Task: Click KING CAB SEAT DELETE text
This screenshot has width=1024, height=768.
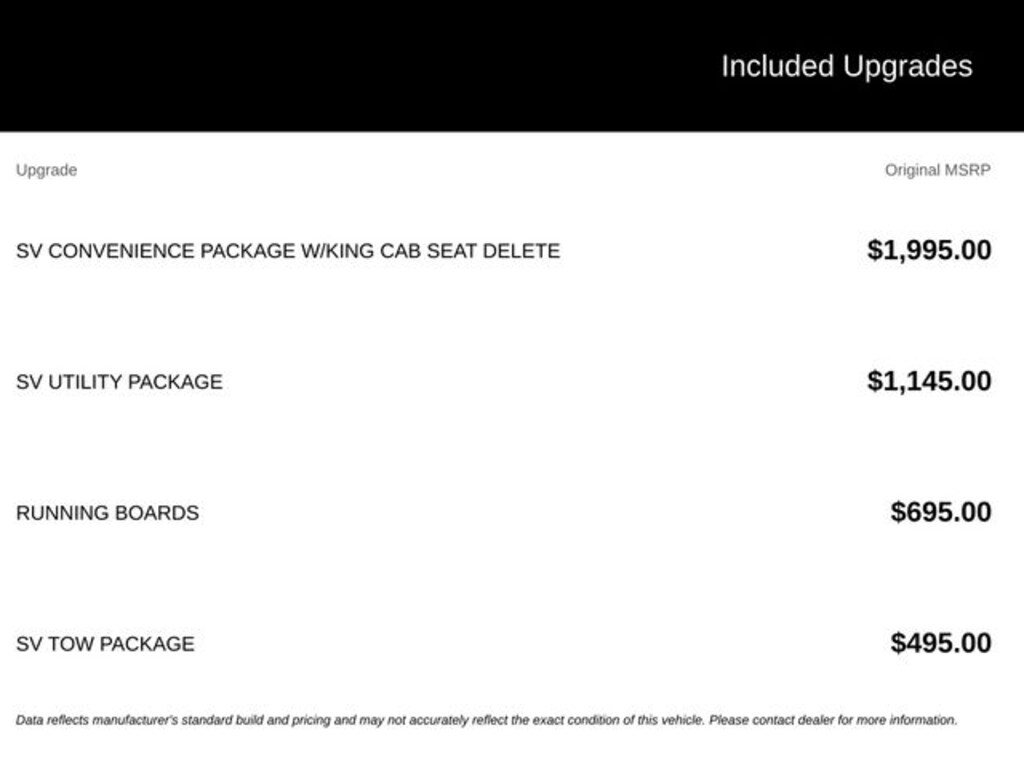Action: pos(443,251)
